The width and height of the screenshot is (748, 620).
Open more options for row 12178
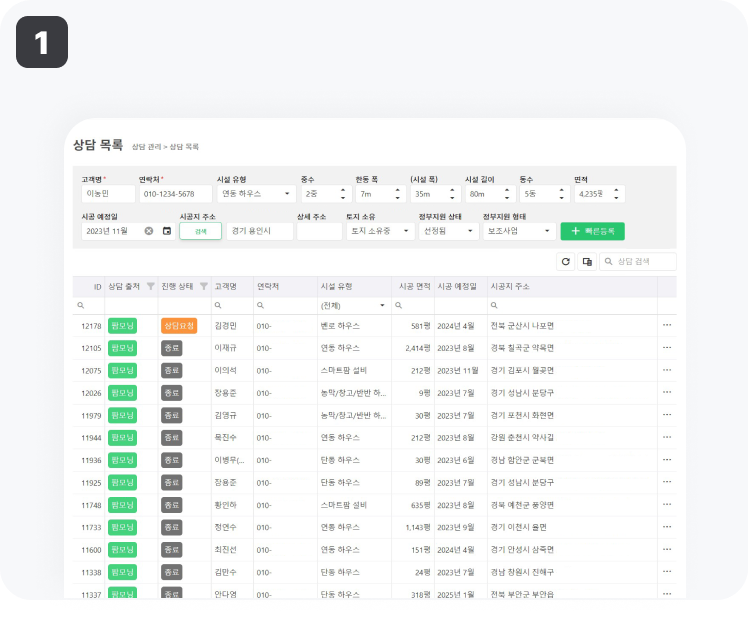click(666, 325)
